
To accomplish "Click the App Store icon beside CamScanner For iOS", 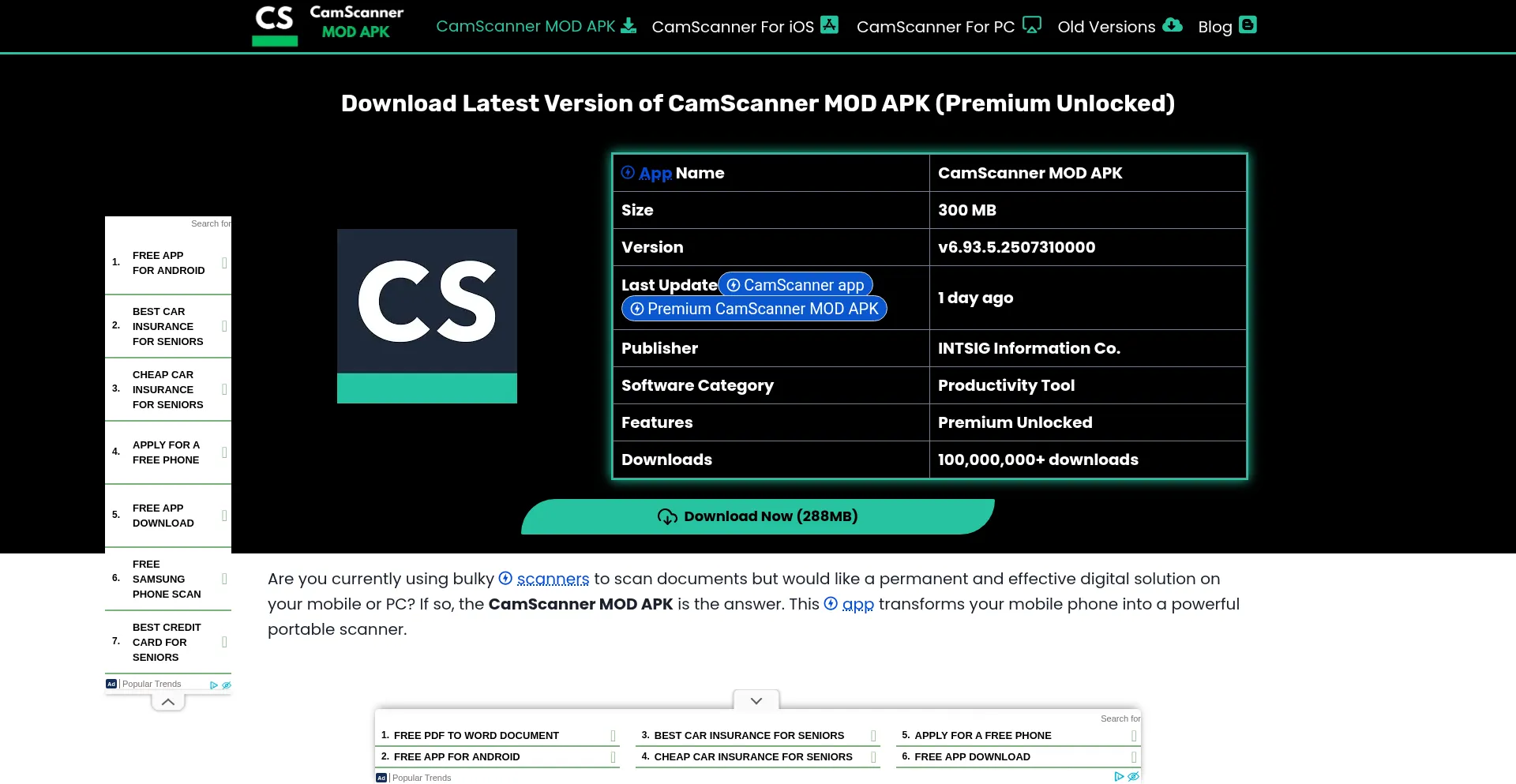I will pyautogui.click(x=829, y=24).
